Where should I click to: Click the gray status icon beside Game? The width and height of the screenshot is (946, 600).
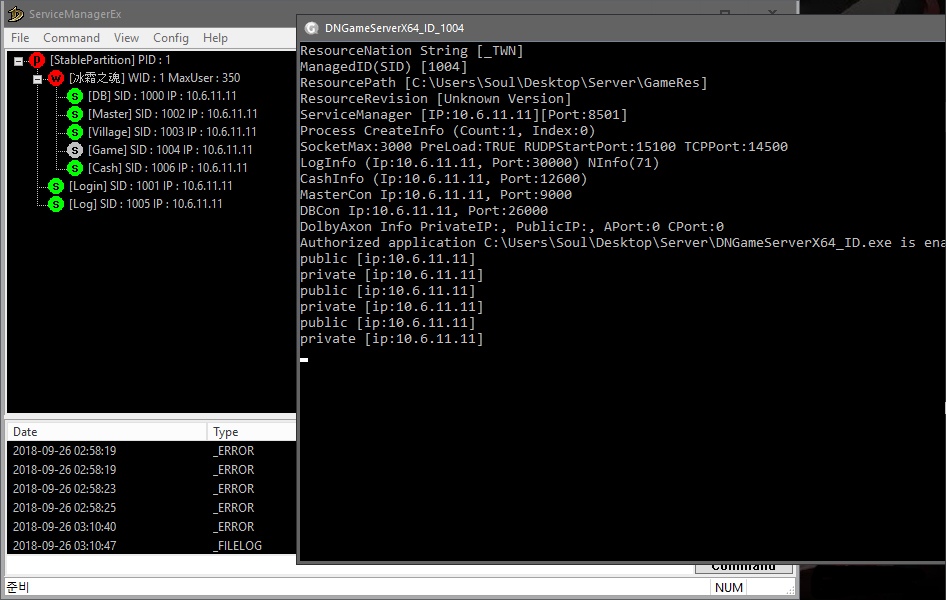75,150
